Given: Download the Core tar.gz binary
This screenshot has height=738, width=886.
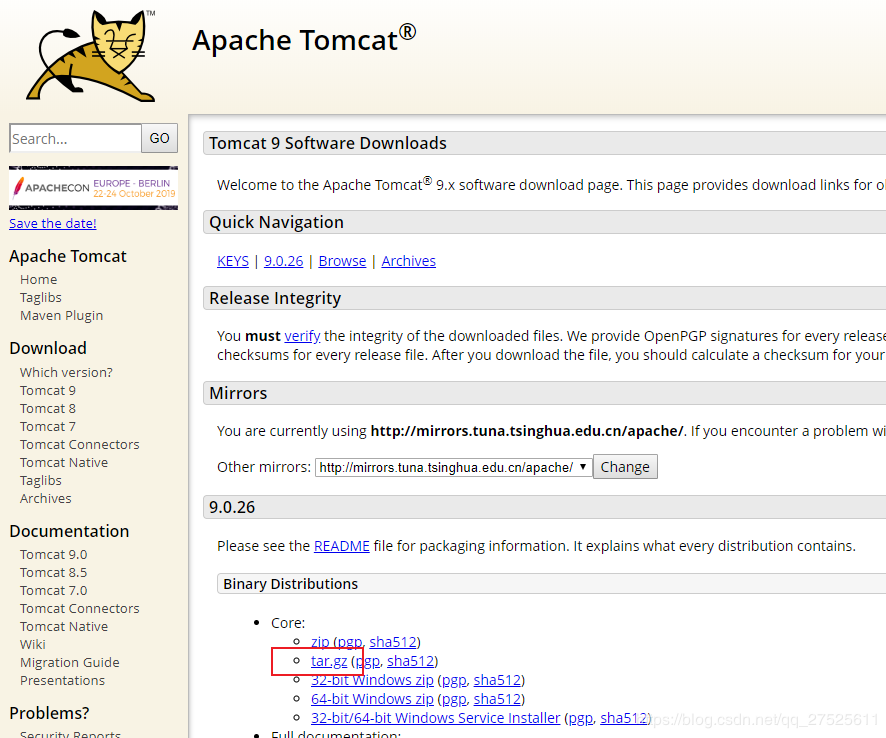Looking at the screenshot, I should pyautogui.click(x=328, y=661).
